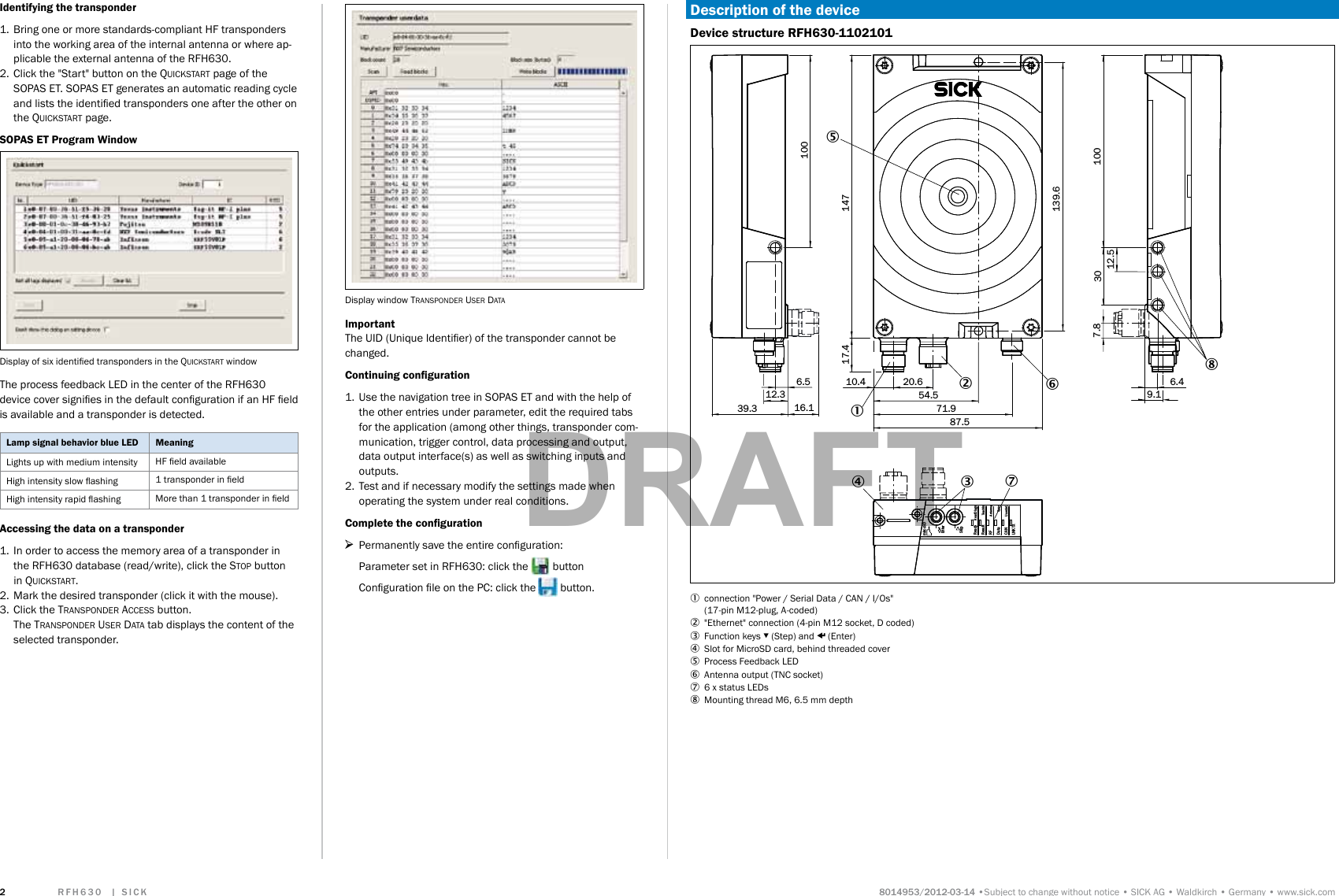Click callout 7 above the status LEDs drawing
The height and width of the screenshot is (896, 1339).
[x=1011, y=481]
